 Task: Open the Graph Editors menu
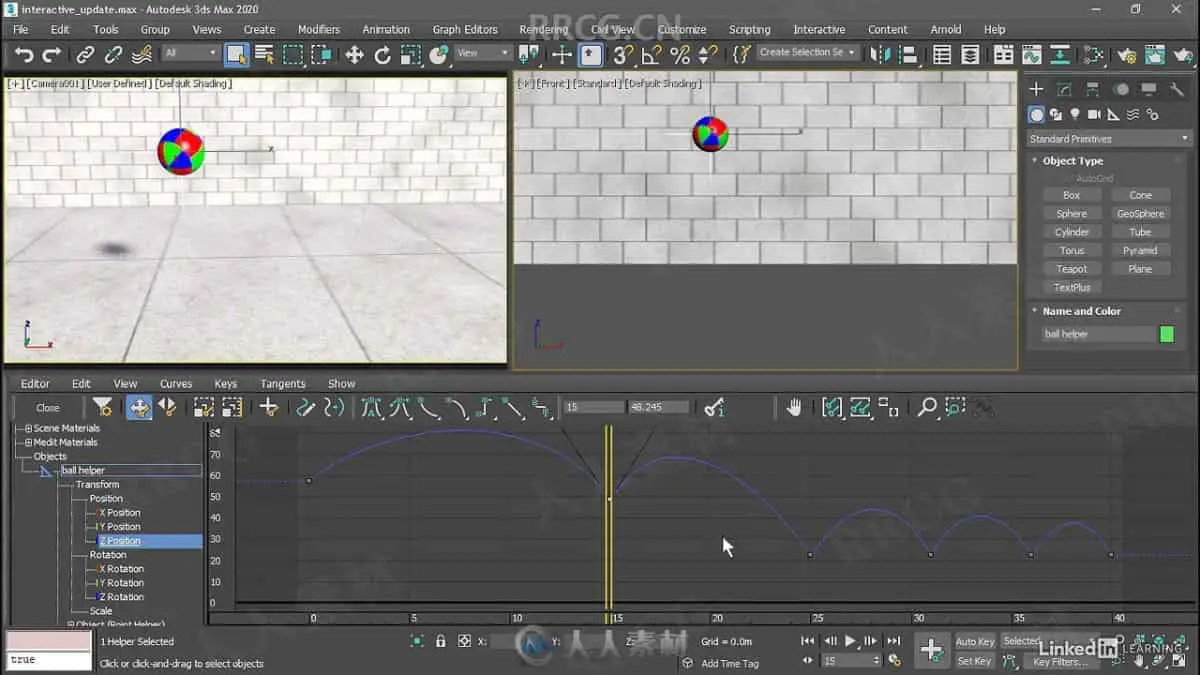(464, 29)
